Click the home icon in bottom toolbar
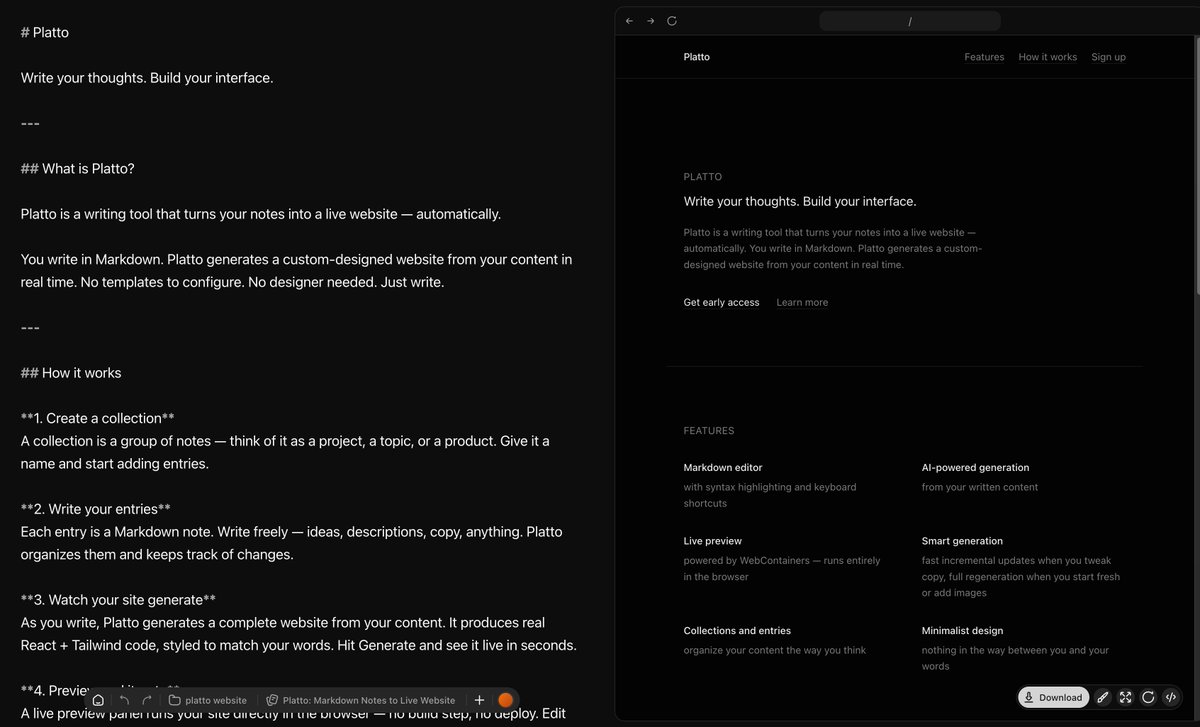Viewport: 1200px width, 727px height. pos(98,700)
